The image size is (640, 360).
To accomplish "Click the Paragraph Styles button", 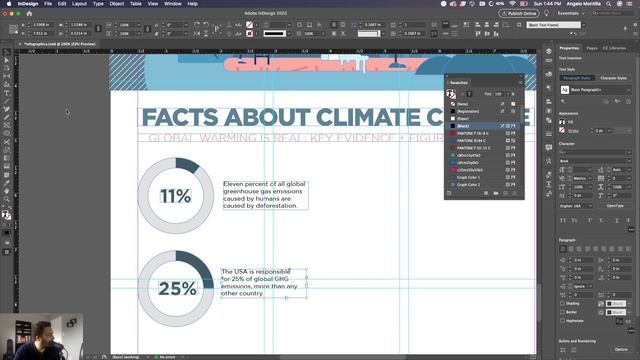I will 577,78.
